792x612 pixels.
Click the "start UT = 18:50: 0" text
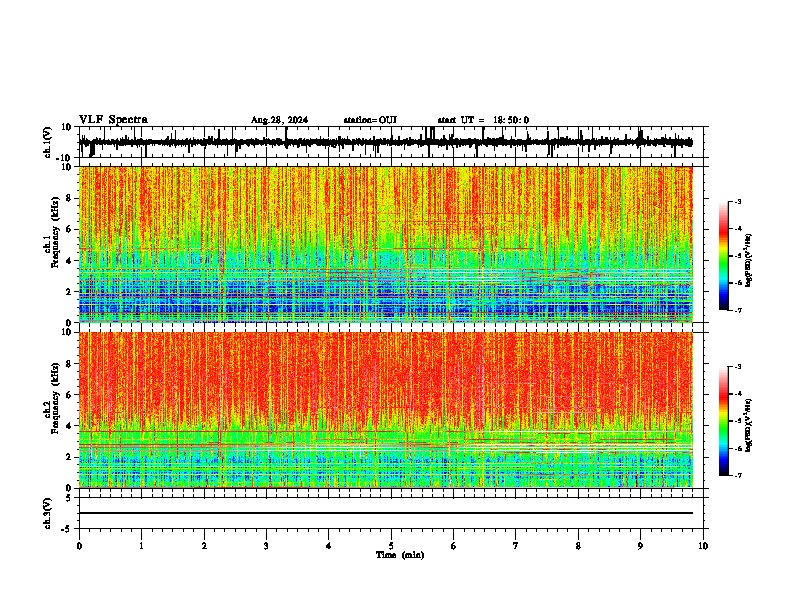483,120
